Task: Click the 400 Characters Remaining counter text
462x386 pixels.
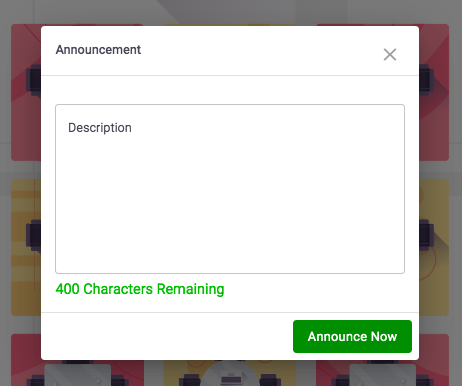Action: pyautogui.click(x=140, y=289)
